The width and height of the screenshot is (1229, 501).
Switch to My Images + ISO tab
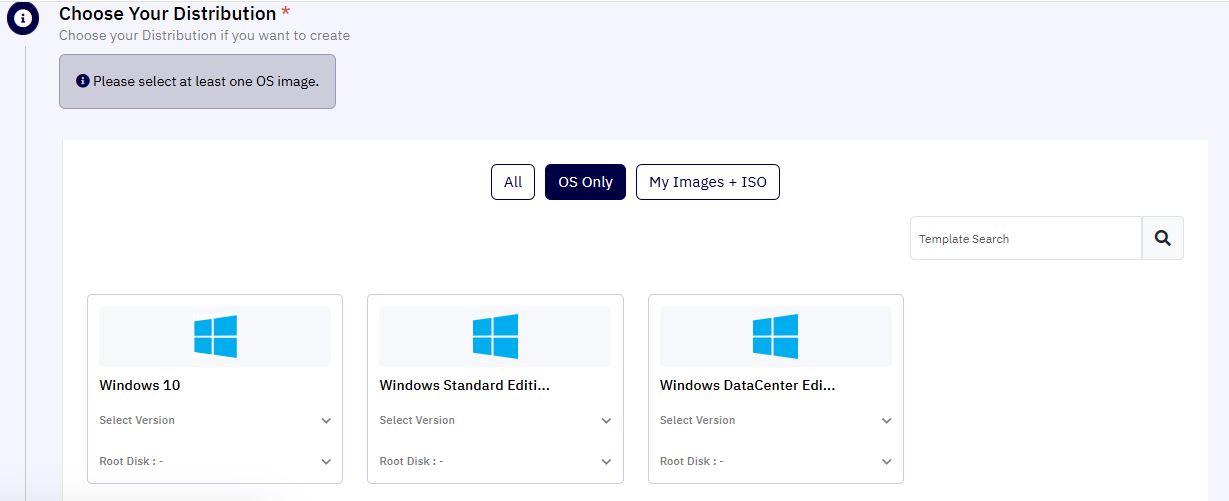tap(708, 182)
